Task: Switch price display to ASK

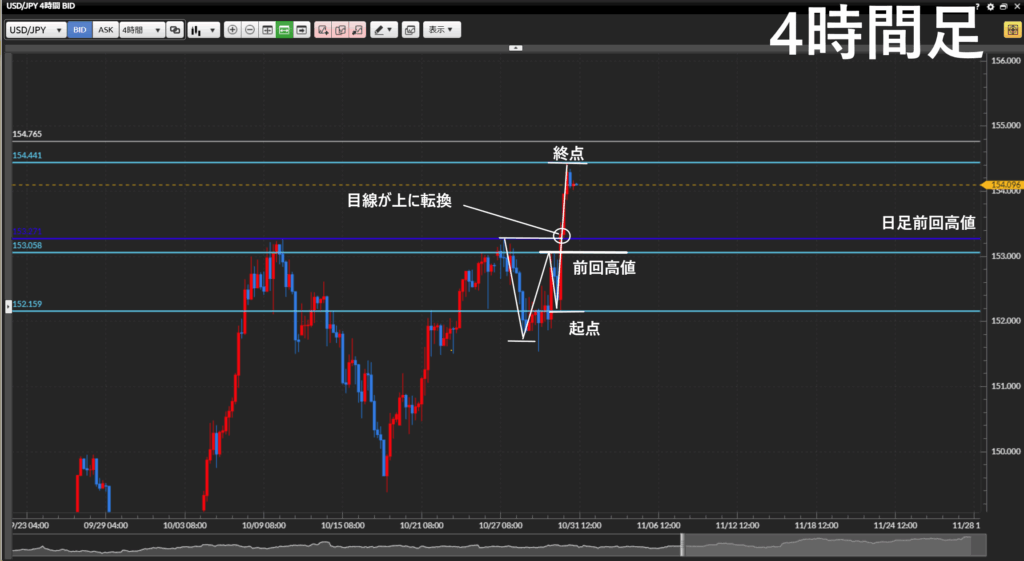Action: 105,30
